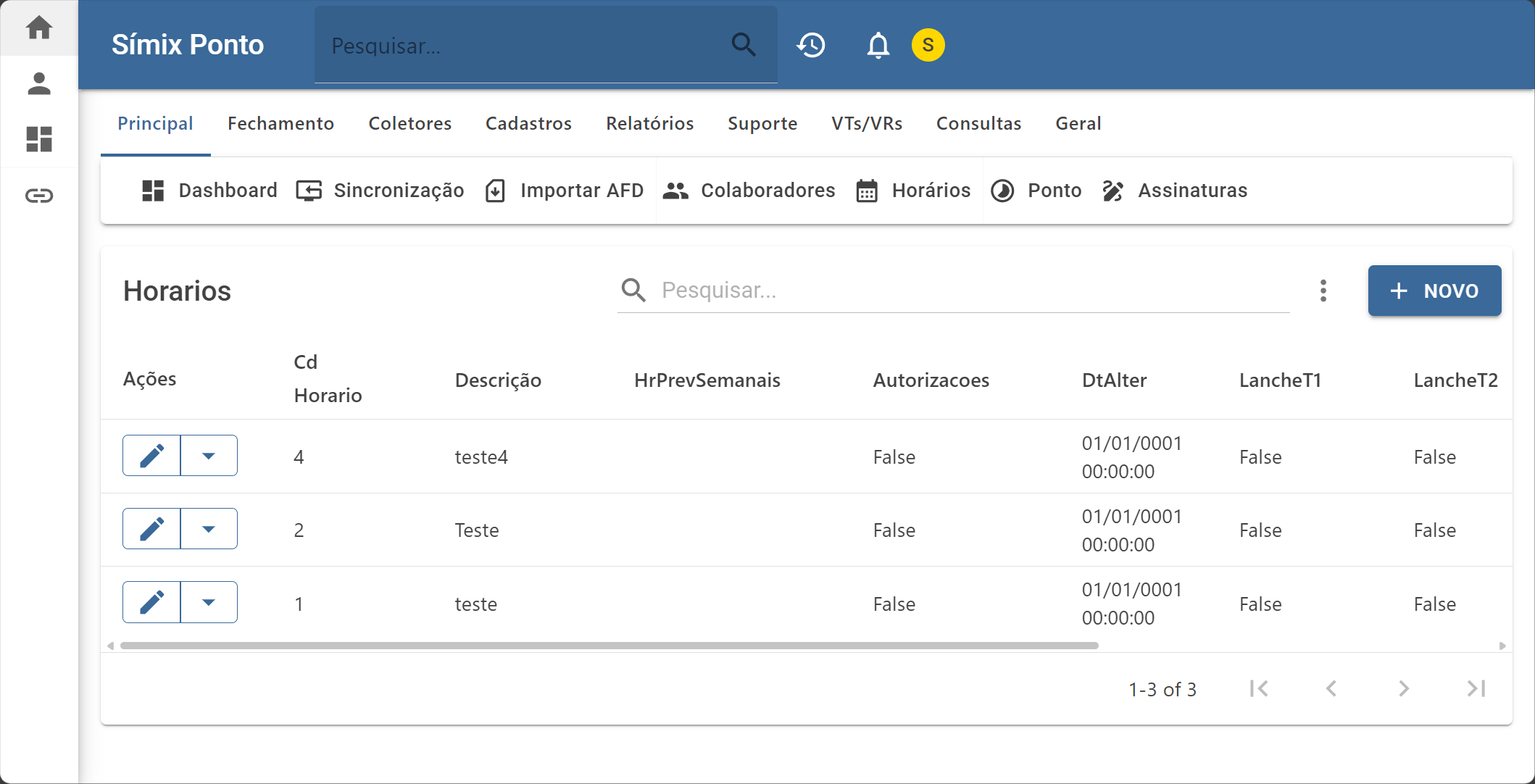Click the home icon in sidebar
The height and width of the screenshot is (784, 1535).
click(39, 28)
